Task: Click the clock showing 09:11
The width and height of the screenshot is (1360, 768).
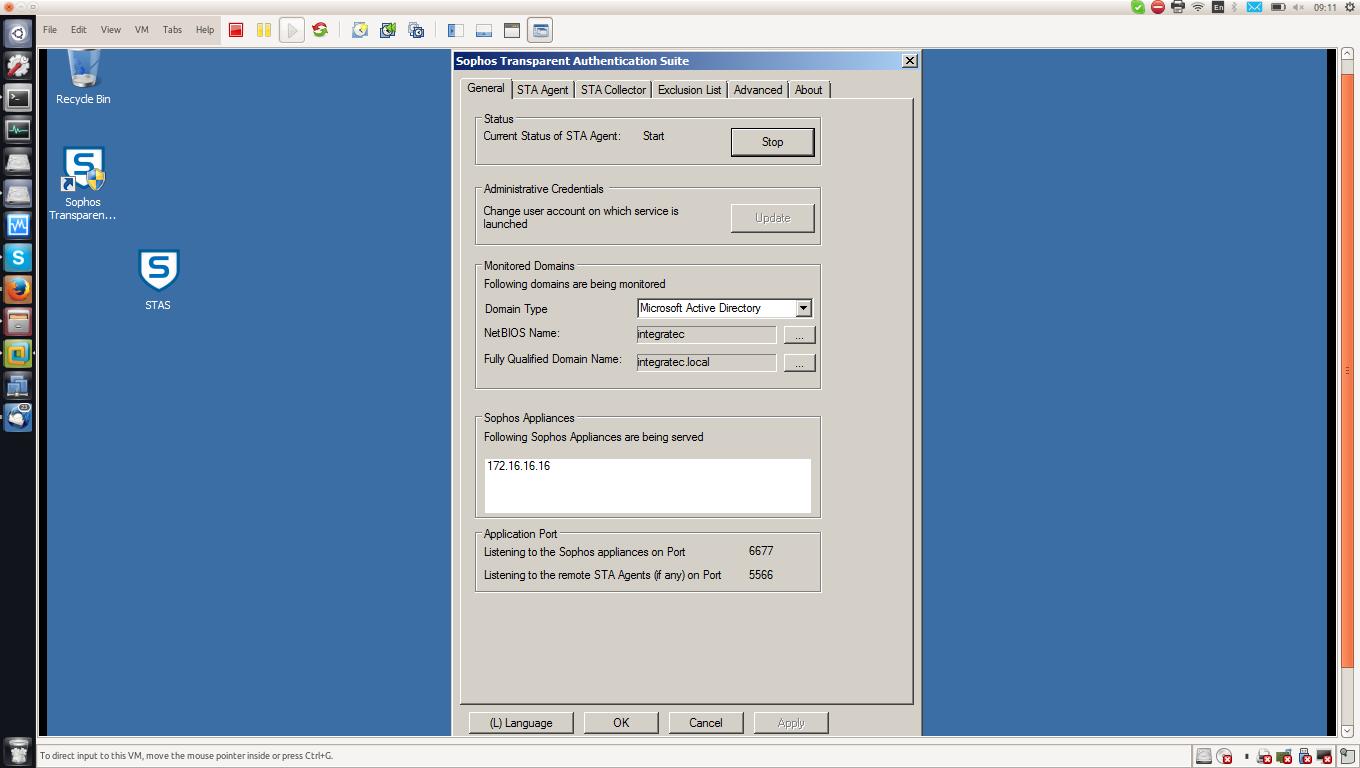Action: 1325,7
